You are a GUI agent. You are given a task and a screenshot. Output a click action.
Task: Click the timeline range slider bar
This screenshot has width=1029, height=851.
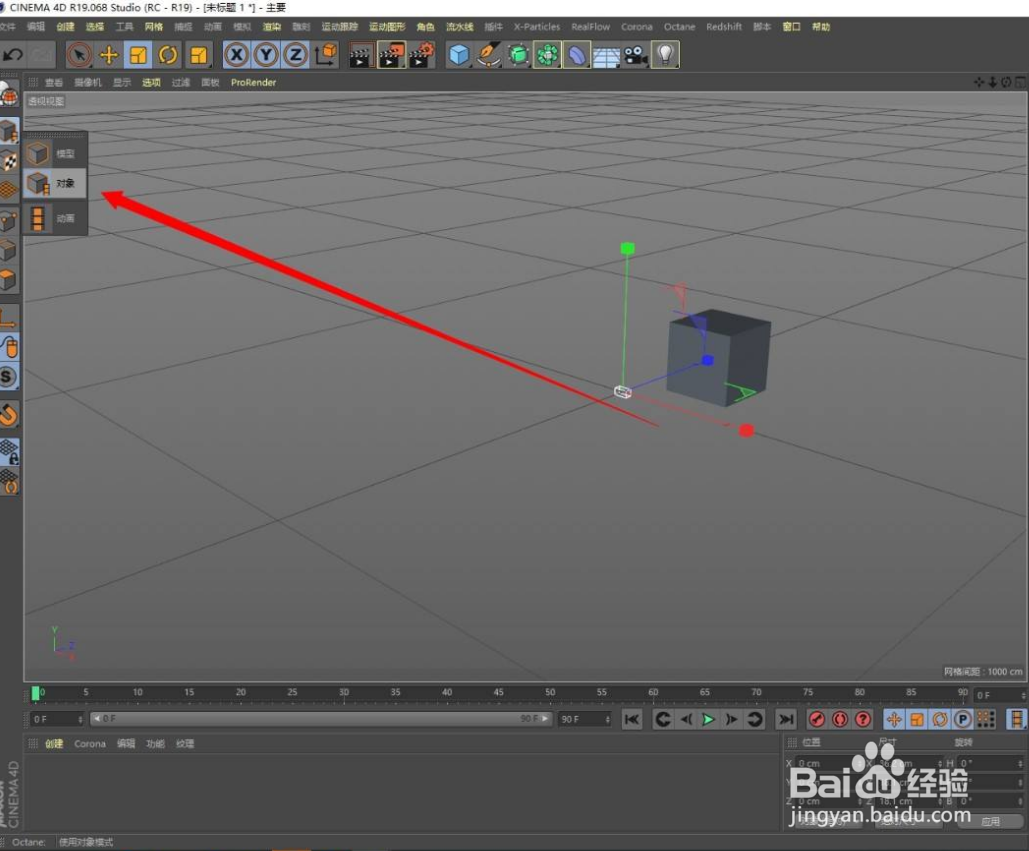322,719
